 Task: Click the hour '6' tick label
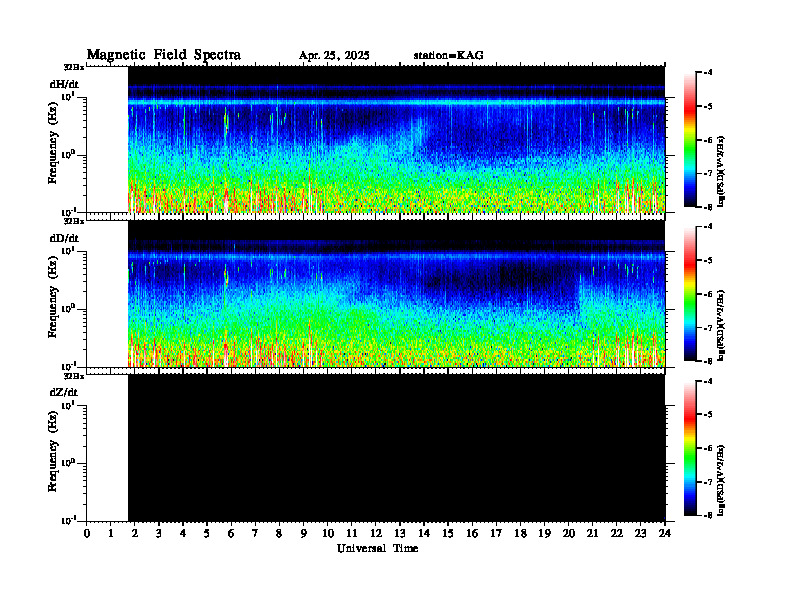pos(231,534)
